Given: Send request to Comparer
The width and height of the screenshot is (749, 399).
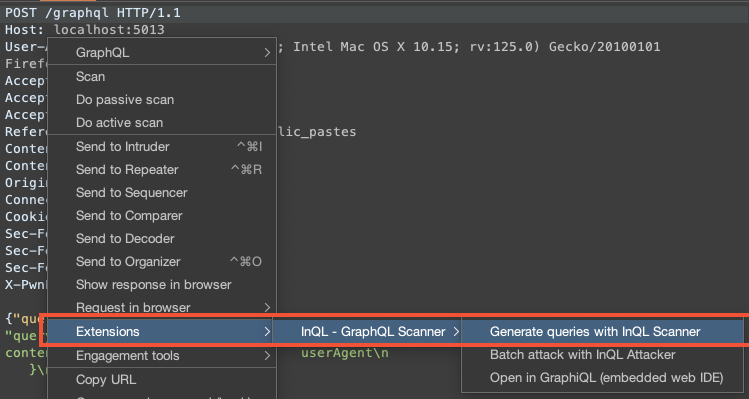Looking at the screenshot, I should coord(162,216).
